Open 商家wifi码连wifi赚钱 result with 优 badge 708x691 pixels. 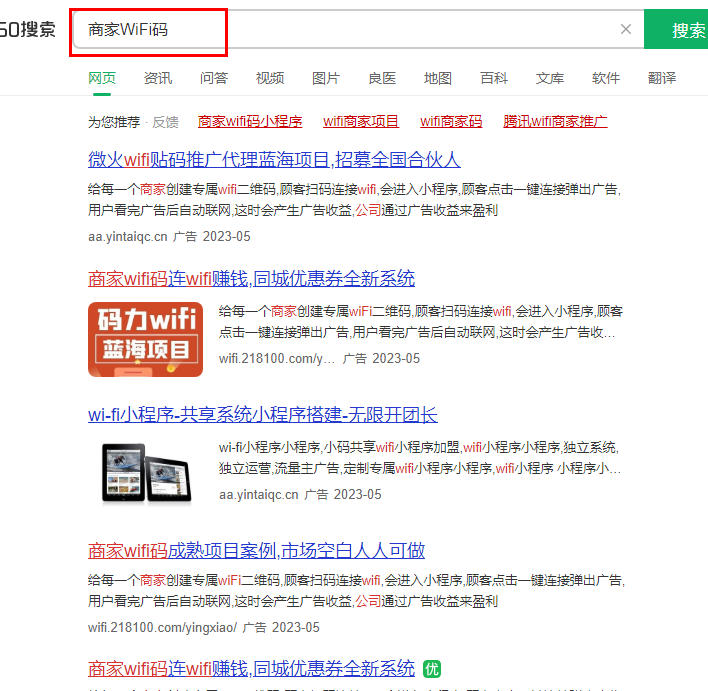coord(252,668)
